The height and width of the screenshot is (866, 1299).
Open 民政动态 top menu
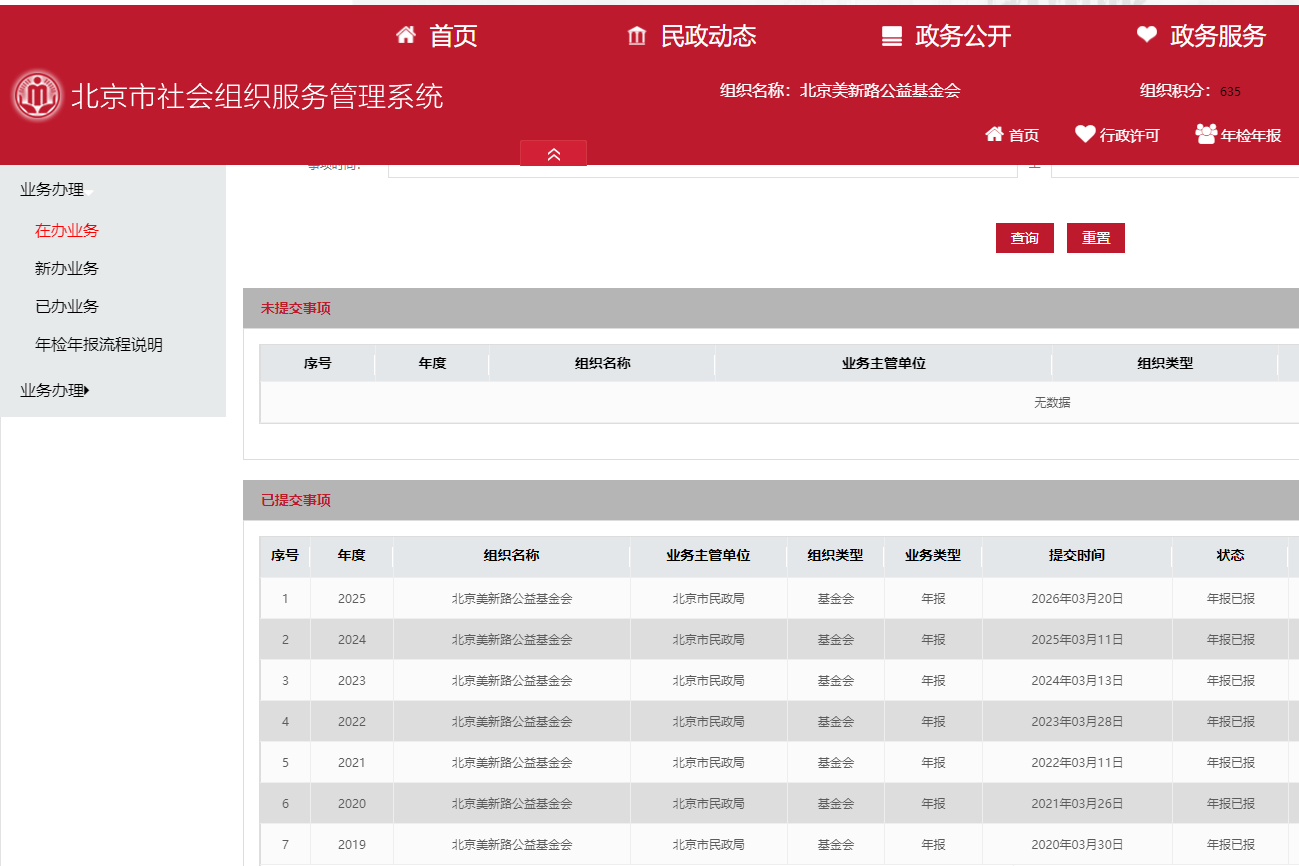click(x=708, y=36)
